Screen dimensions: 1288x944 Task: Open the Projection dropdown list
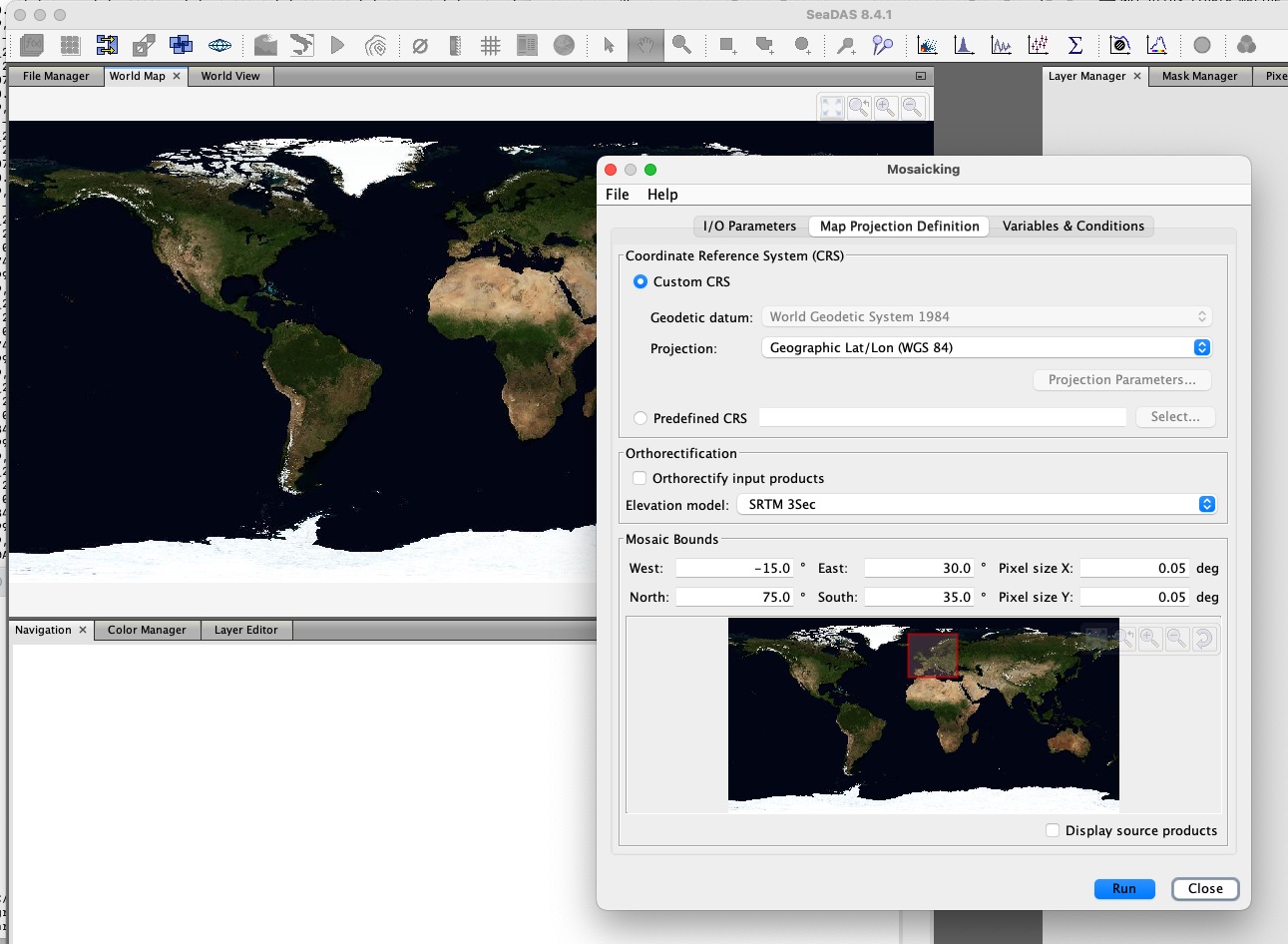[986, 347]
